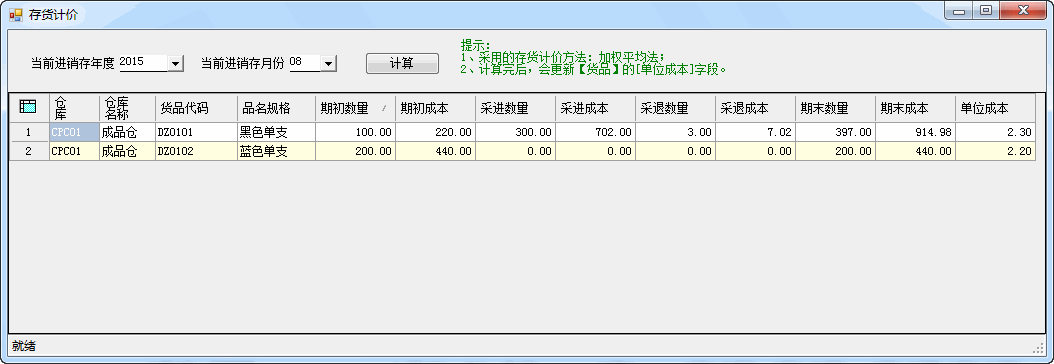1054x364 pixels.
Task: Click the 采退数量 column header
Action: [x=676, y=107]
